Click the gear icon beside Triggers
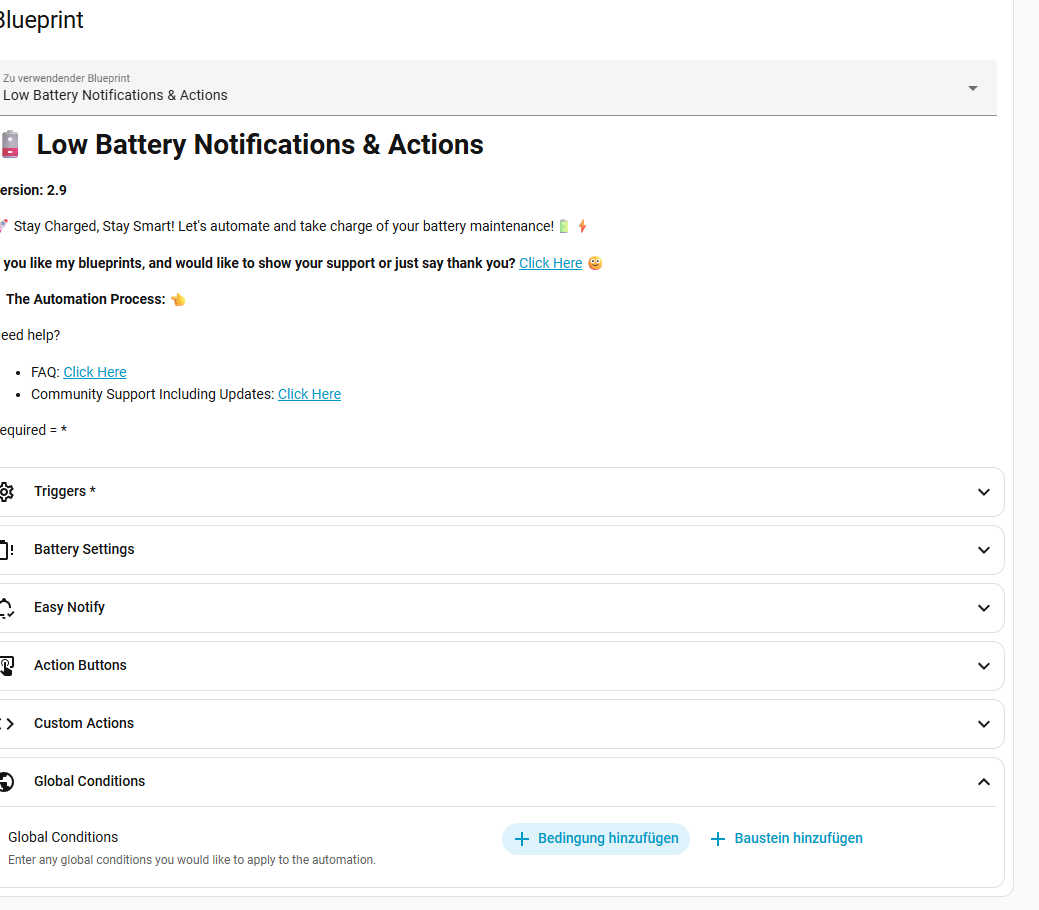1039x910 pixels. pos(7,492)
